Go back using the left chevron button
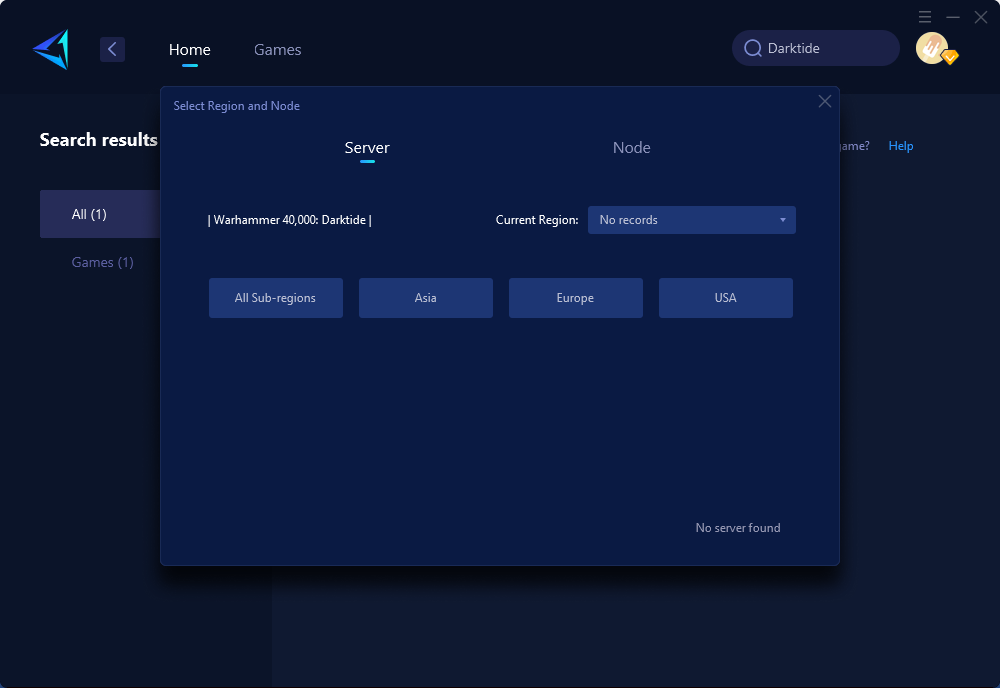The width and height of the screenshot is (1000, 688). pyautogui.click(x=112, y=49)
